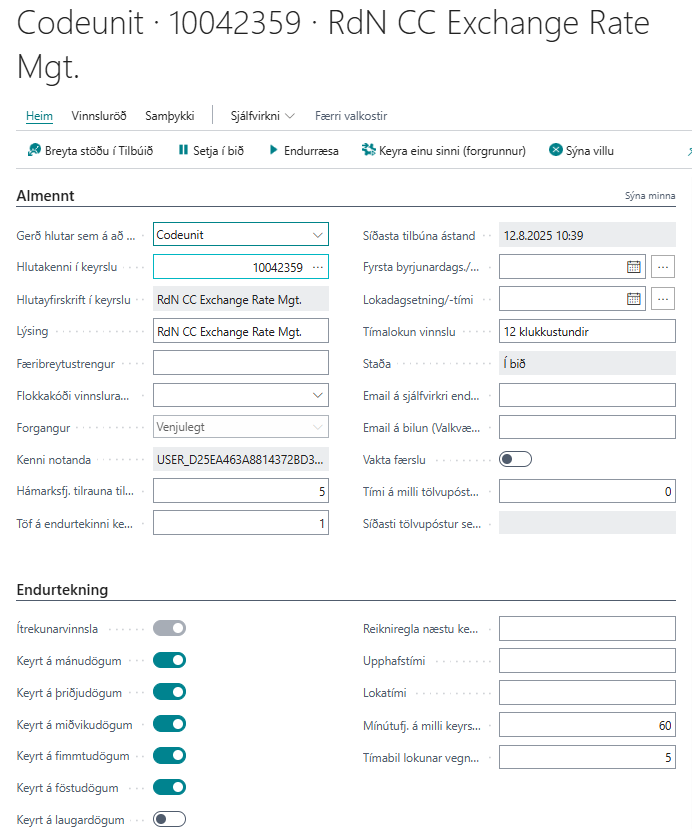Click the Tímalokun vinnslu input field
The width and height of the screenshot is (692, 829).
pos(587,331)
